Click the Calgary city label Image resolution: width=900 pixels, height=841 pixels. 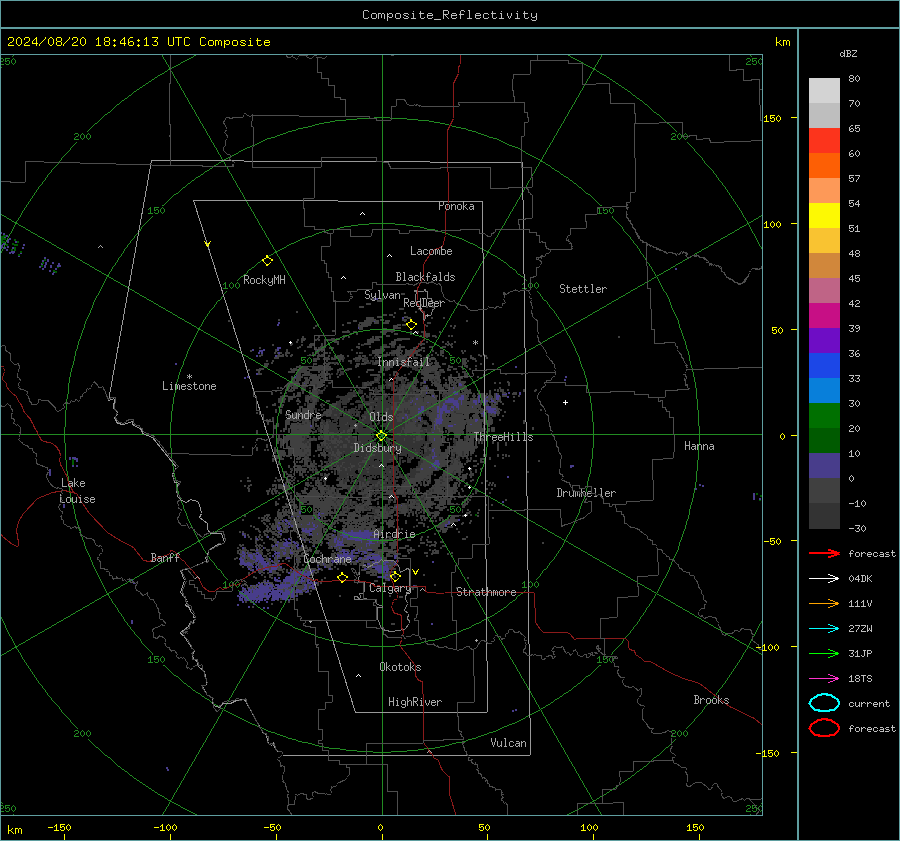[x=390, y=588]
